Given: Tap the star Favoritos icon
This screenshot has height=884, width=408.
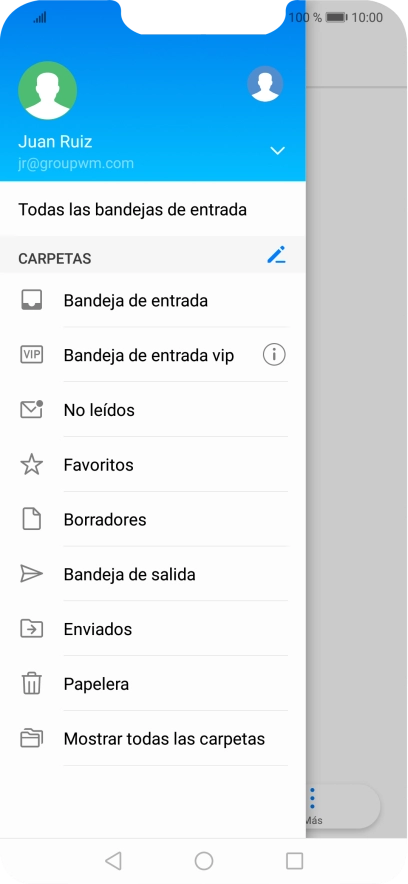Looking at the screenshot, I should click(x=32, y=465).
